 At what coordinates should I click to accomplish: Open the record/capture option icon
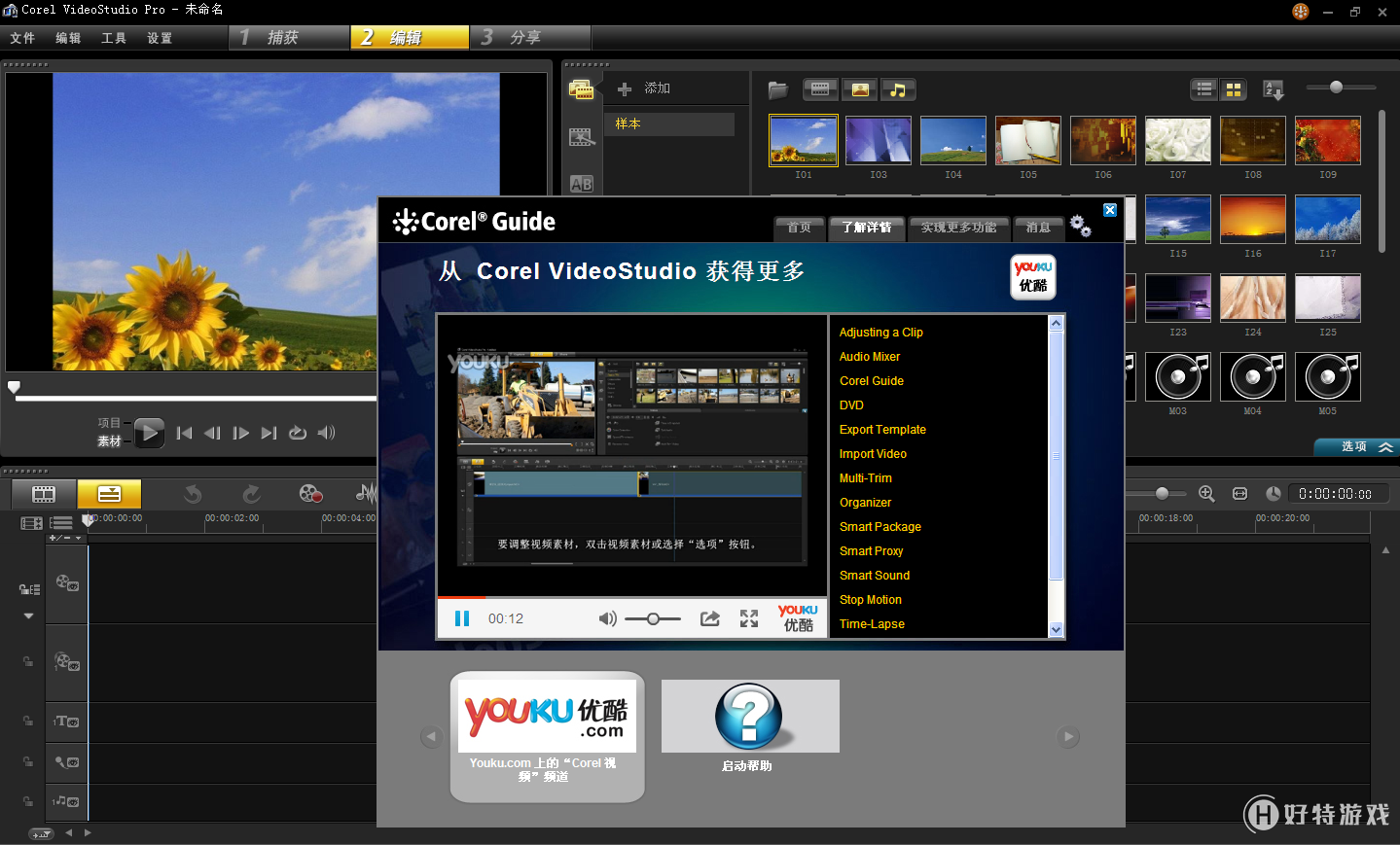(x=310, y=494)
